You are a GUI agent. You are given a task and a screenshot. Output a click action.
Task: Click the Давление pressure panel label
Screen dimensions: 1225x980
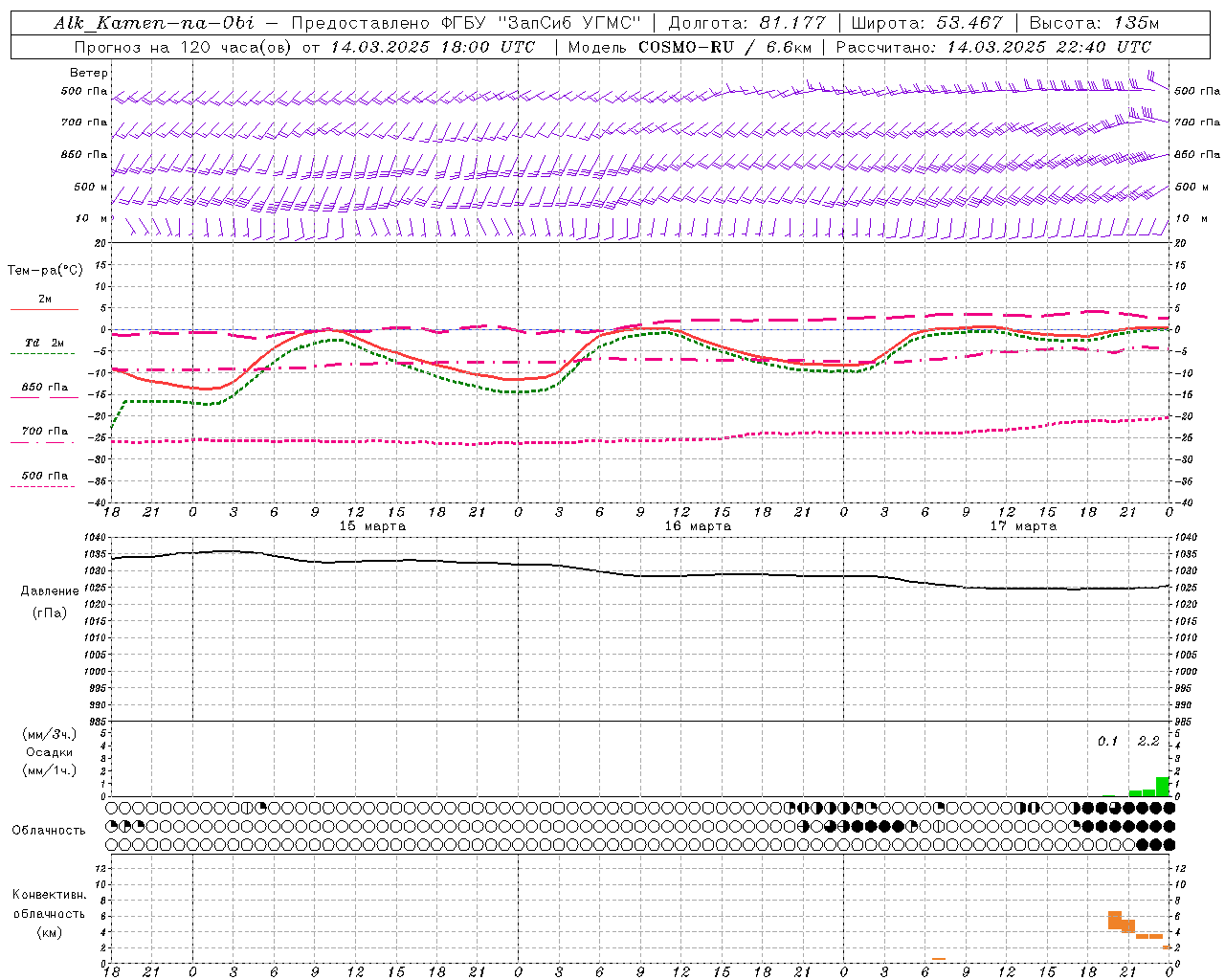(50, 591)
